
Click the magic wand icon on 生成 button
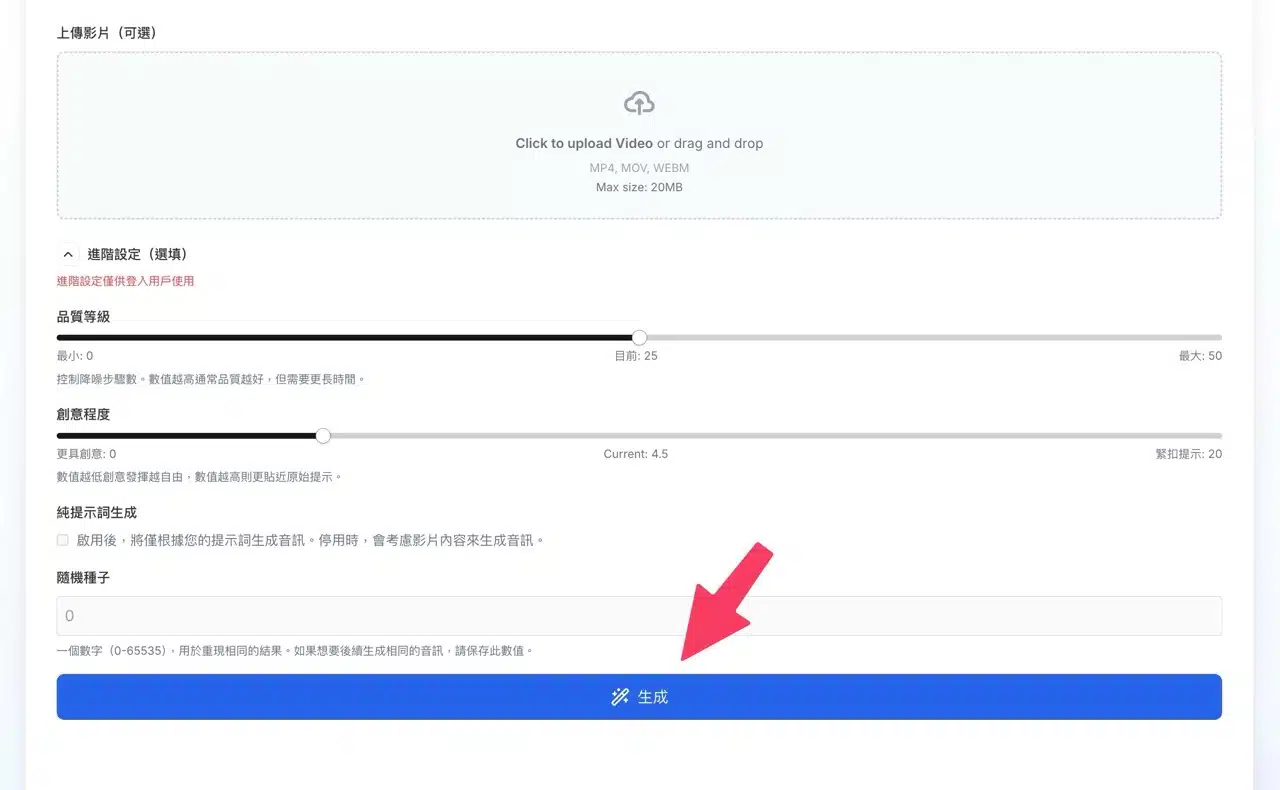tap(620, 697)
